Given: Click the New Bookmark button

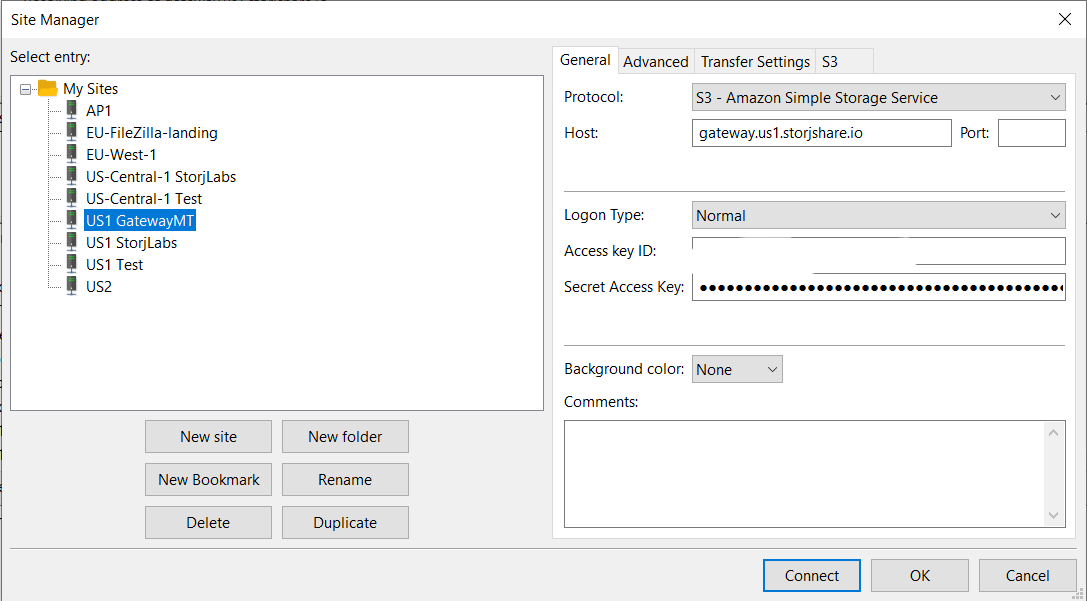Looking at the screenshot, I should (x=208, y=480).
